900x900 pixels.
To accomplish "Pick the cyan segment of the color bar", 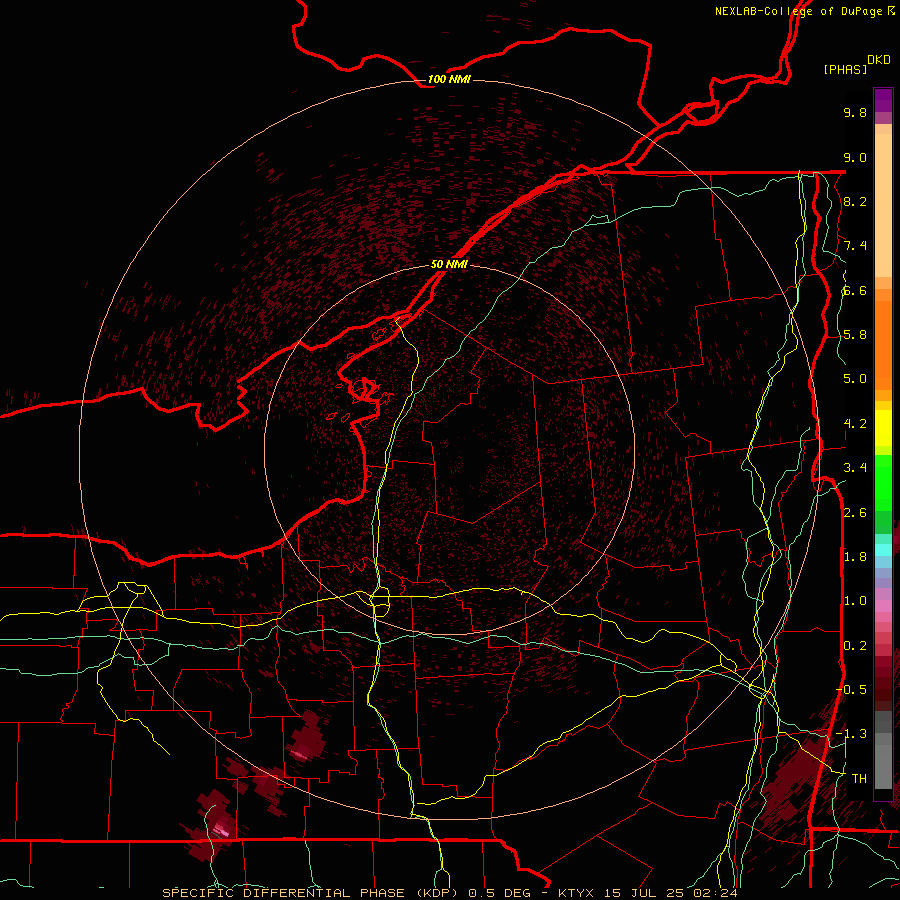I will [883, 549].
